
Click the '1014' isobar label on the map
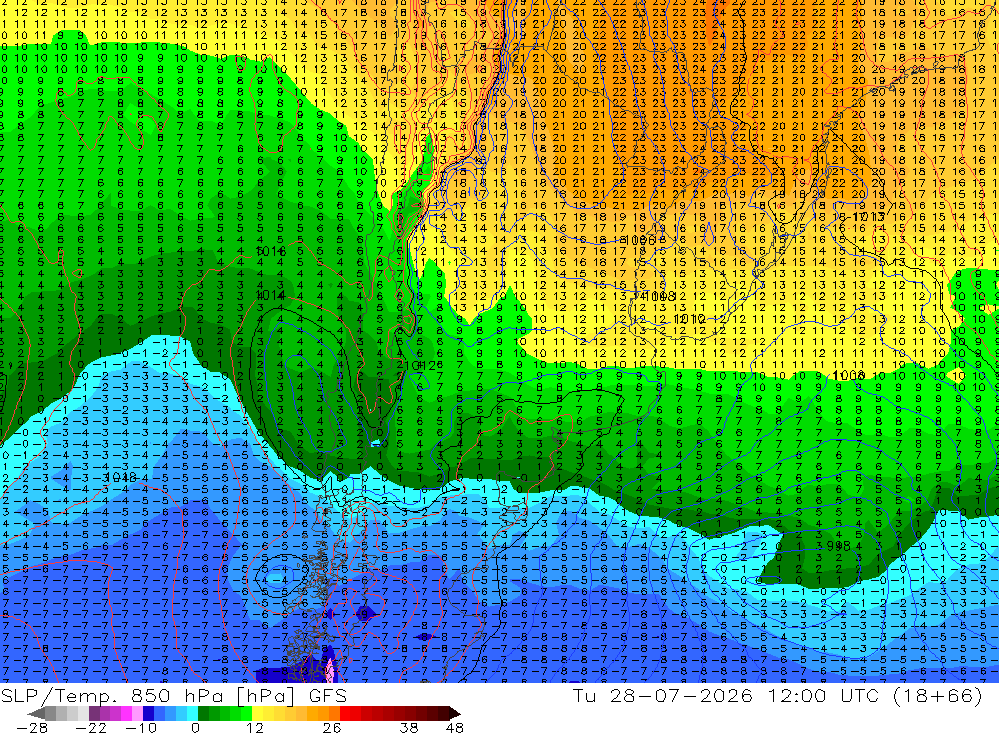click(x=270, y=295)
